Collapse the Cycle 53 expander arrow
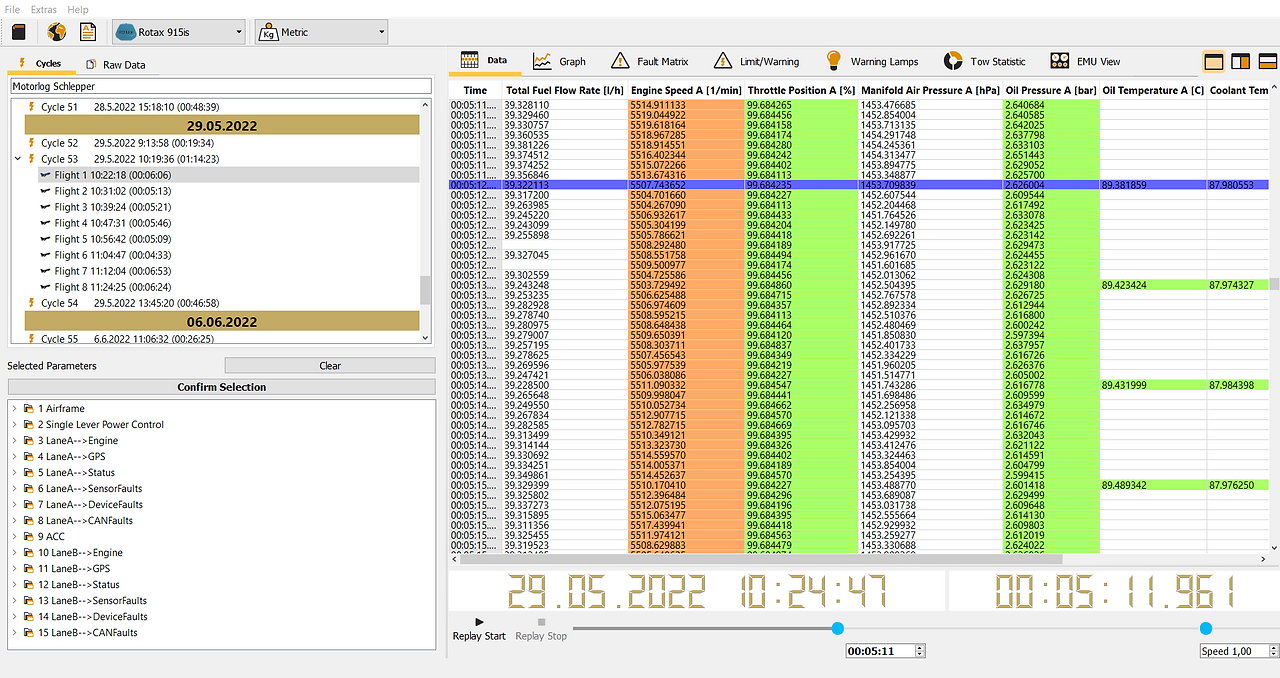Viewport: 1280px width, 678px height. click(17, 159)
